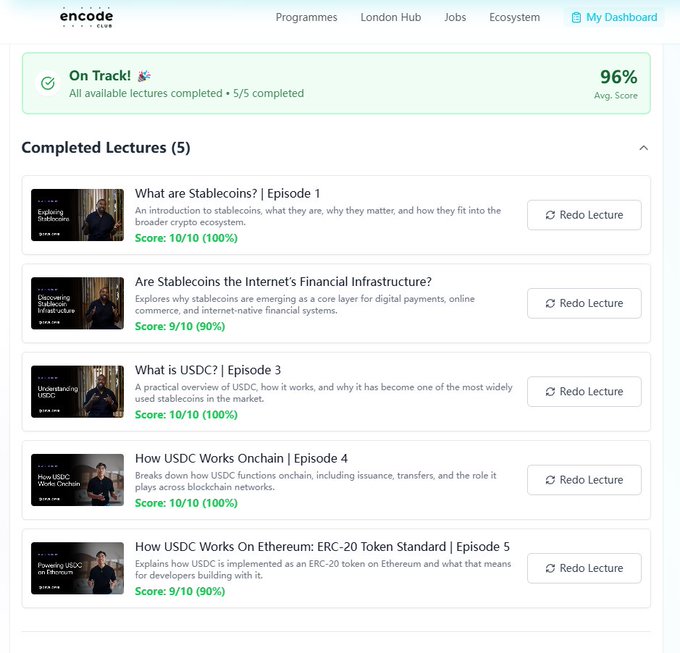Screen dimensions: 680x653
Task: Click Episode 5 'Score: 9/10 (90%)' text
Action: [180, 591]
